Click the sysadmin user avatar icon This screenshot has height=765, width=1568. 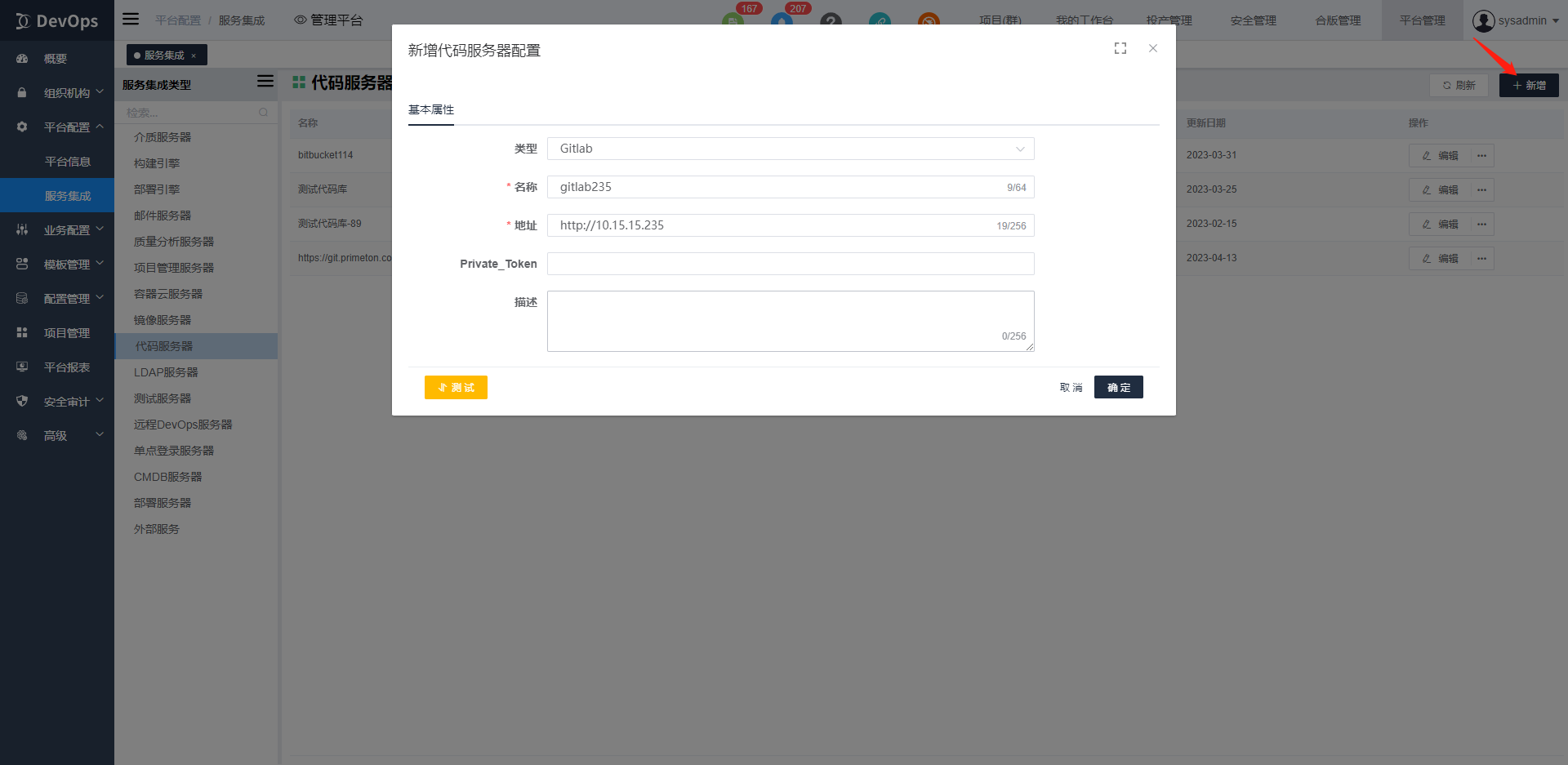(1484, 20)
